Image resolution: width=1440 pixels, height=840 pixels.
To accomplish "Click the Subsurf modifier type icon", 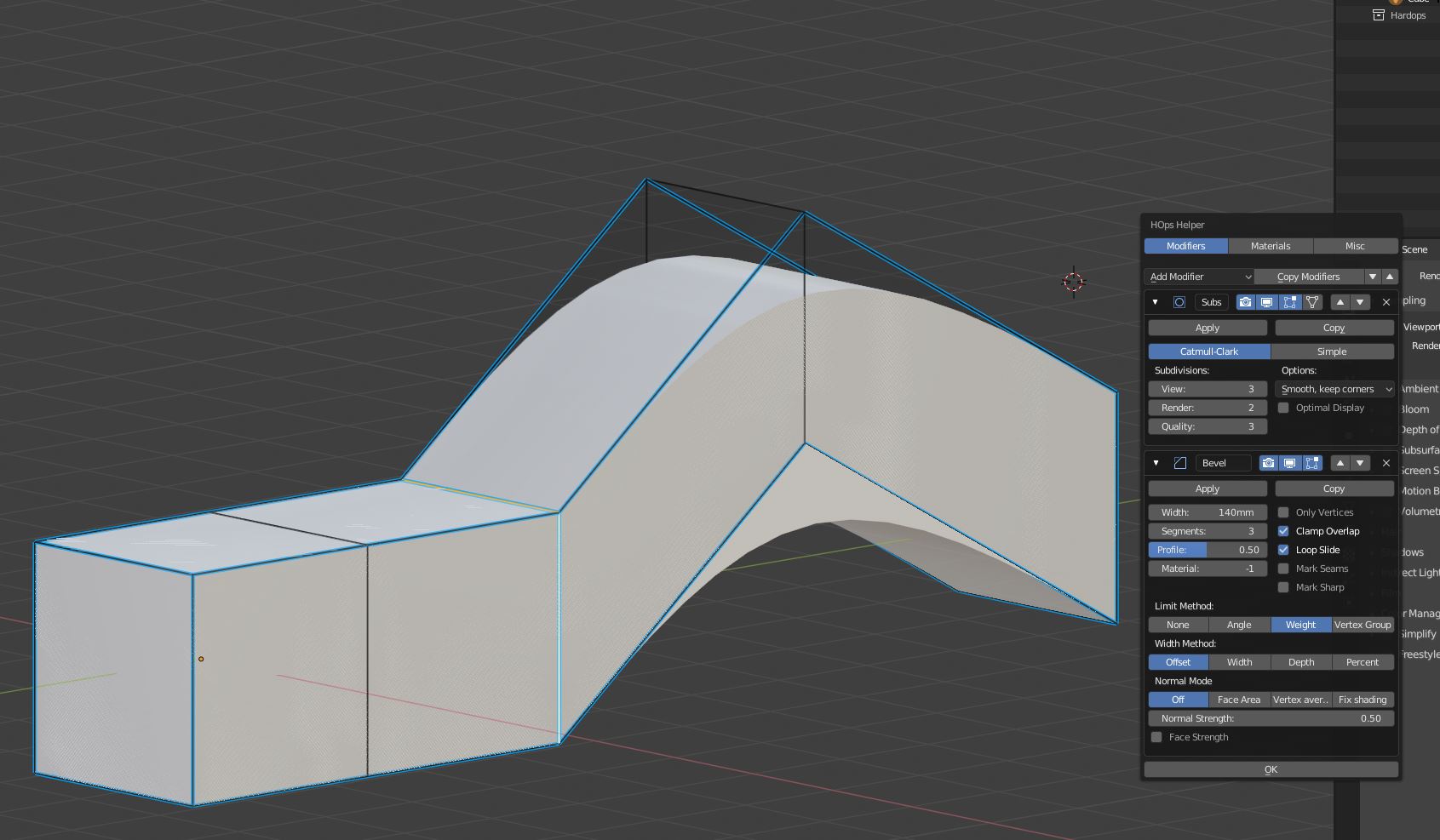I will coord(1179,302).
